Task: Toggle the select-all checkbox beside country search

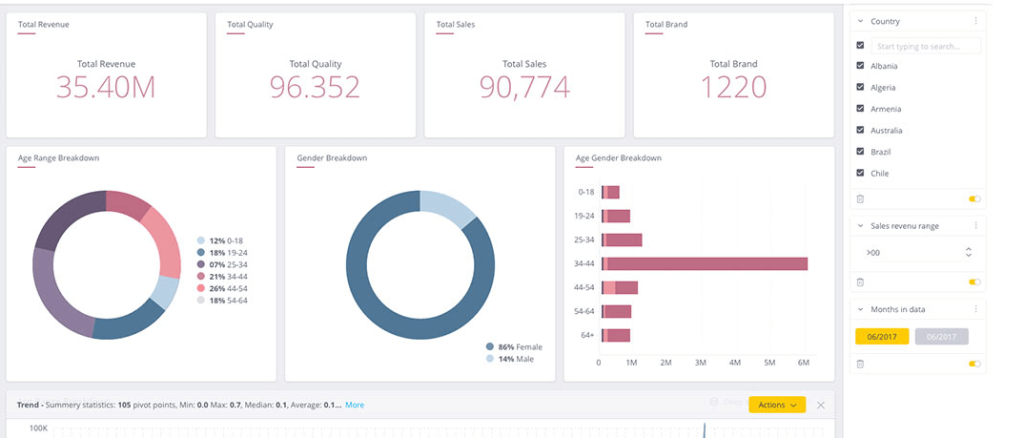Action: tap(860, 46)
